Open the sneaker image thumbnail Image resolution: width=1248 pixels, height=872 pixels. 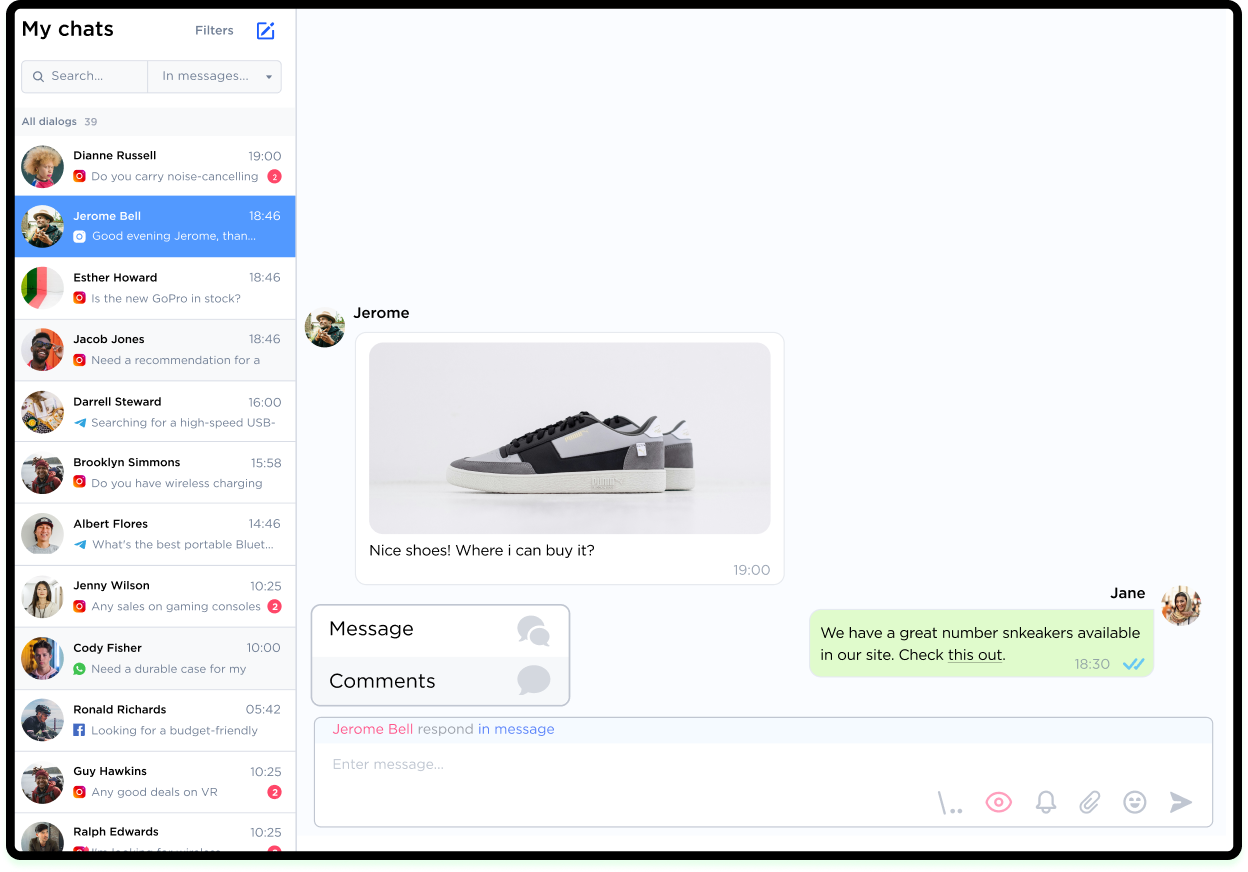click(569, 438)
